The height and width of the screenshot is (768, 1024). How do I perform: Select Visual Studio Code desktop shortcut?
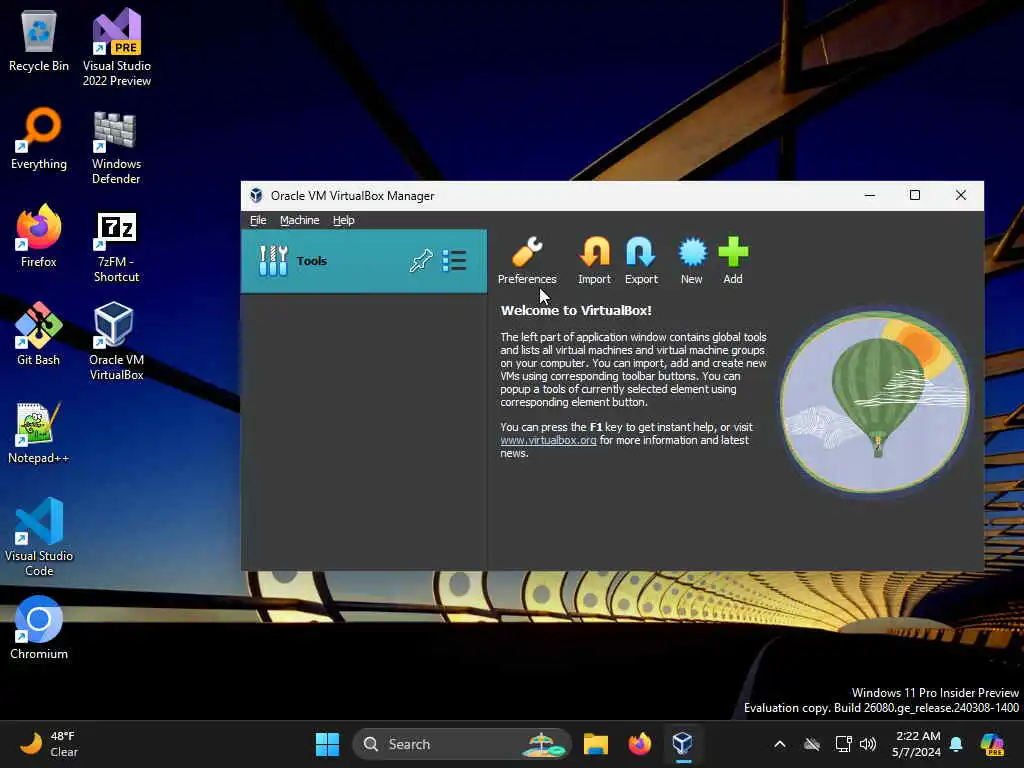pos(39,537)
